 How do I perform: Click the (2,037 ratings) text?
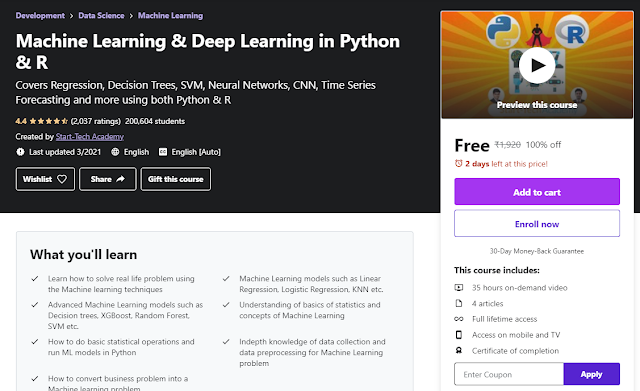[x=96, y=121]
